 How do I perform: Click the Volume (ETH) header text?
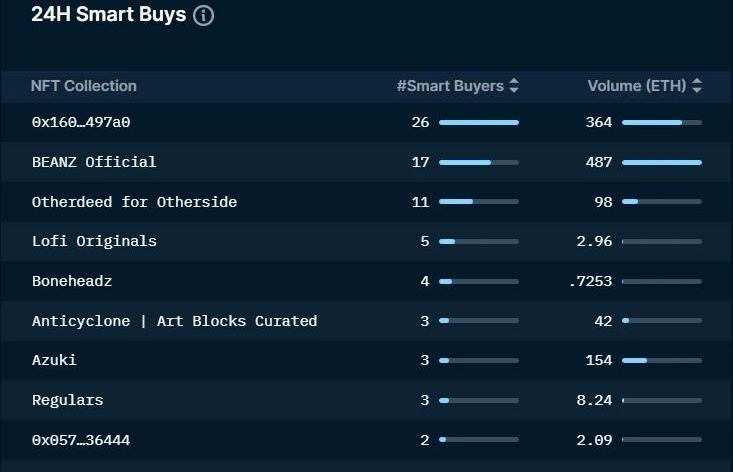point(637,86)
